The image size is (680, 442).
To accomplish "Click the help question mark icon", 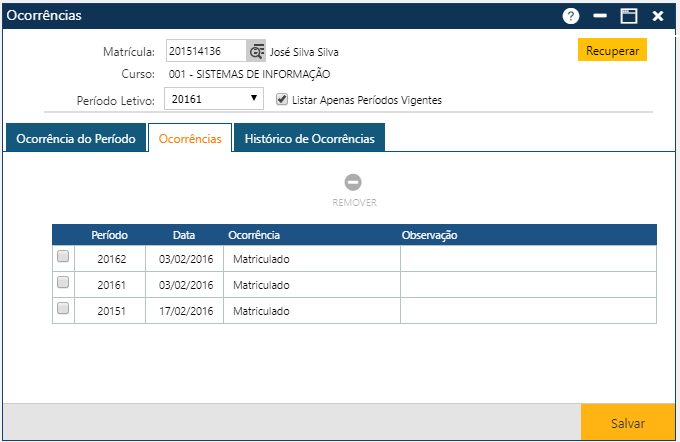I will [x=571, y=16].
